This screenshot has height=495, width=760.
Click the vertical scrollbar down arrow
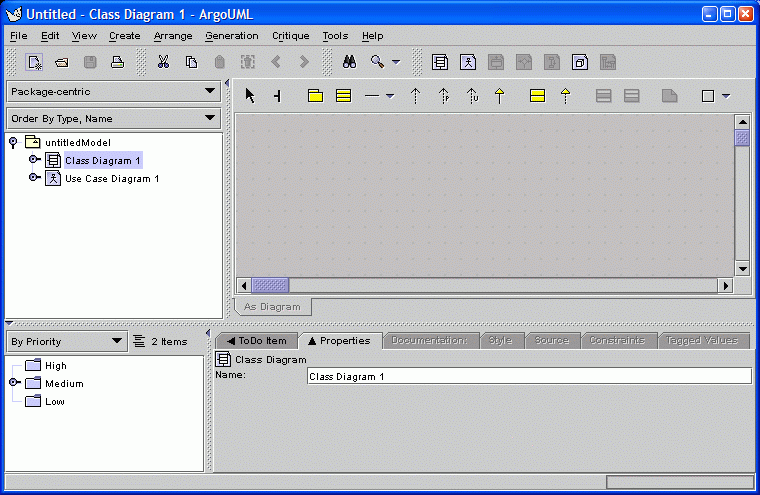coord(742,268)
